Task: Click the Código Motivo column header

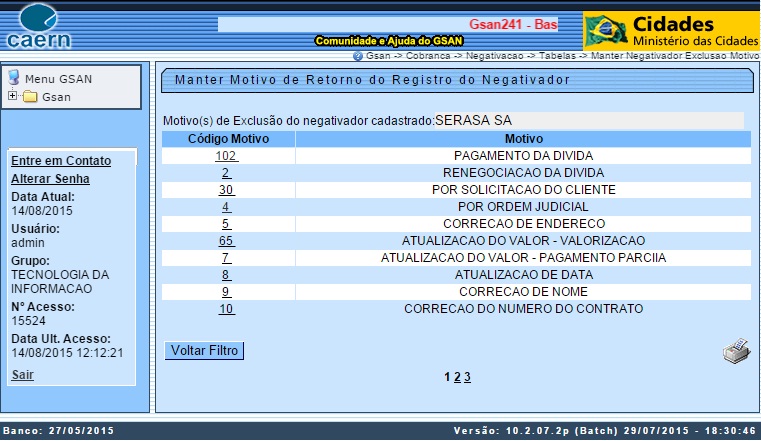Action: pos(228,139)
